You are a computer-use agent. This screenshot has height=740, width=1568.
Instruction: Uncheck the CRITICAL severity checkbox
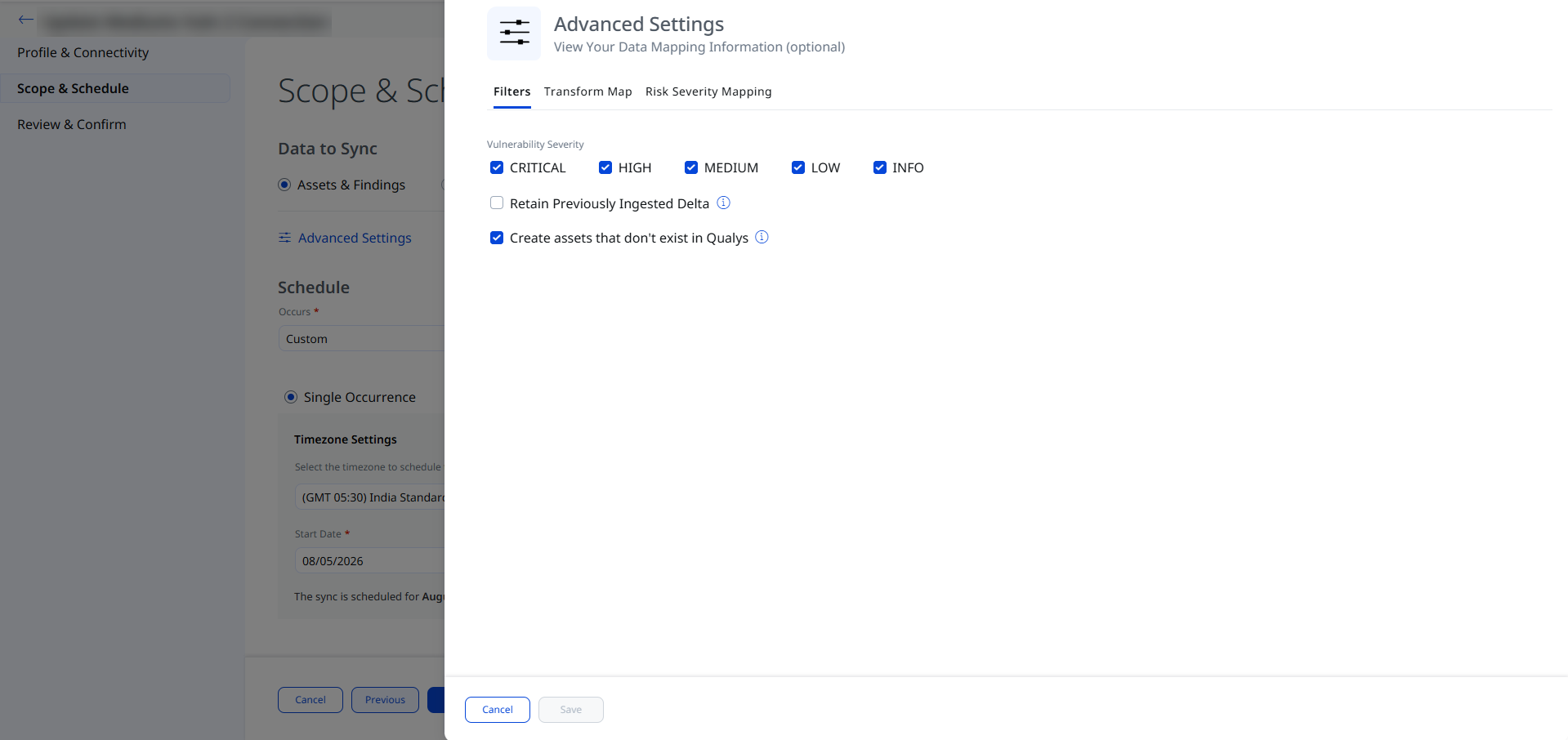(x=497, y=167)
